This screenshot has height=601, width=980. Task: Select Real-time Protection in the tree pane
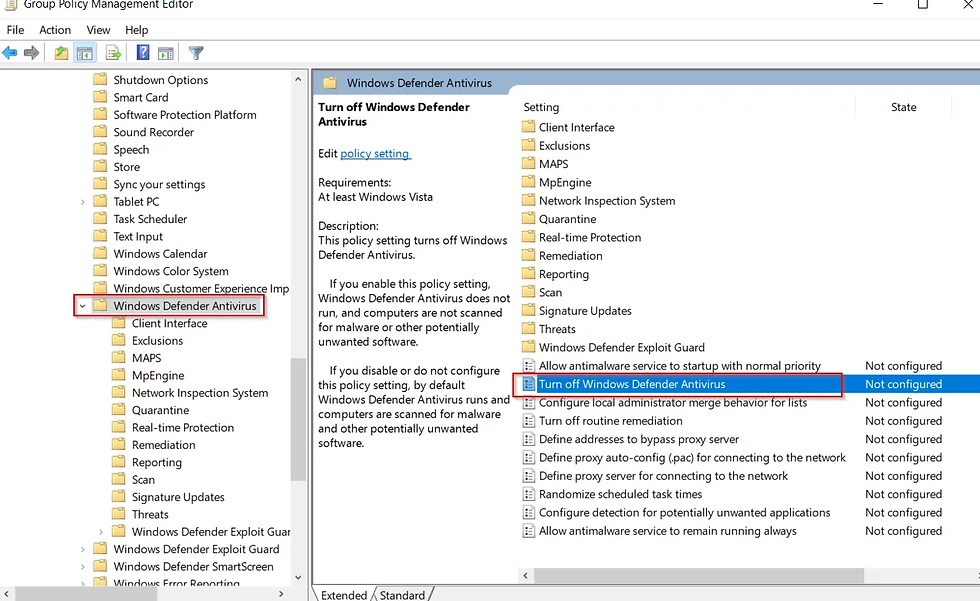[x=182, y=427]
